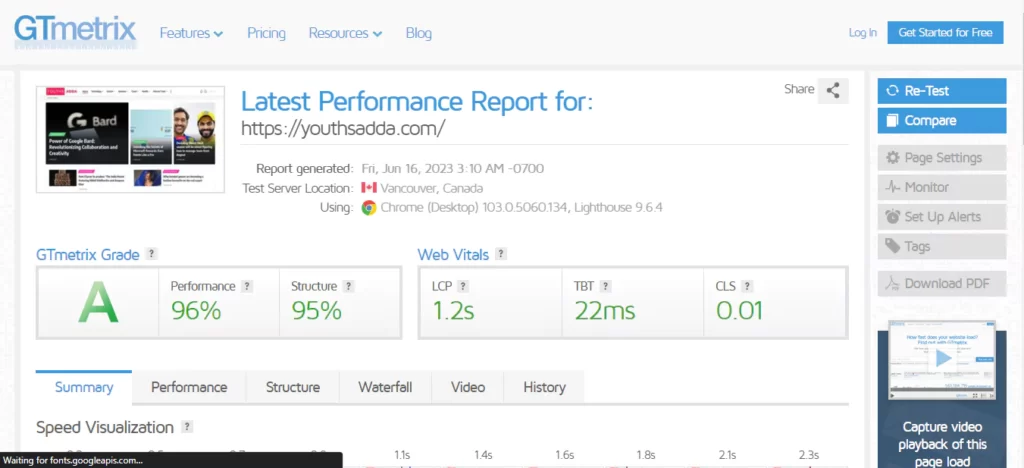1024x468 pixels.
Task: Open the Pricing page
Action: click(266, 33)
